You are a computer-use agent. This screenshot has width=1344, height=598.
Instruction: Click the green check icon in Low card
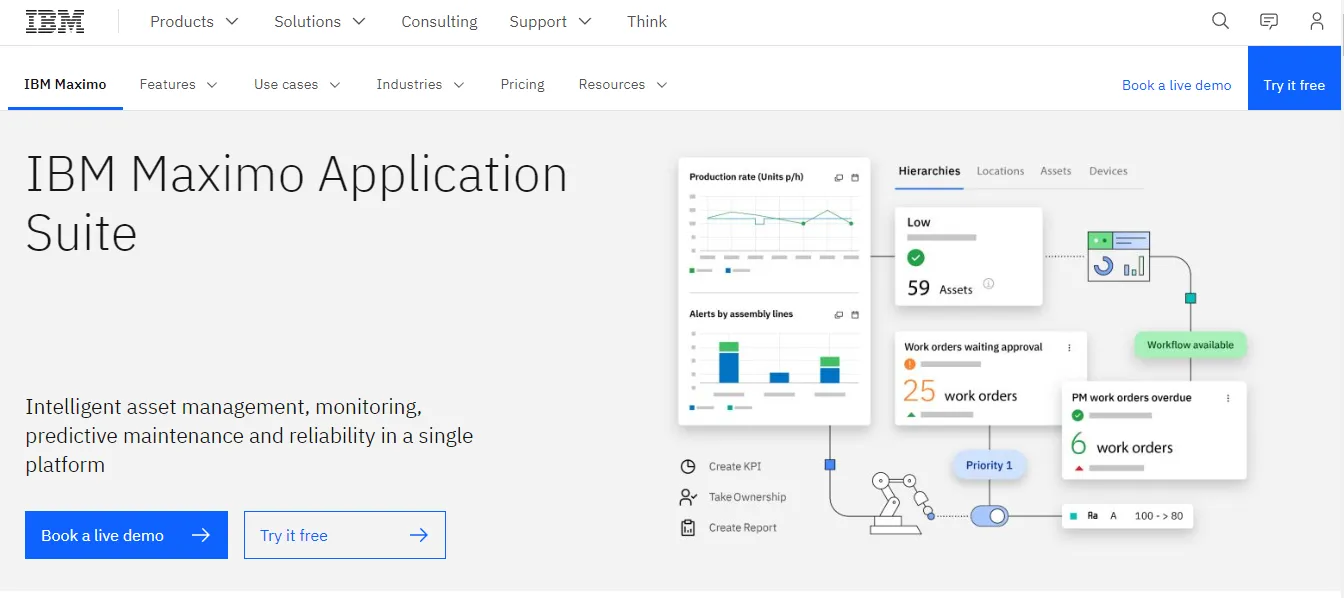click(x=916, y=258)
